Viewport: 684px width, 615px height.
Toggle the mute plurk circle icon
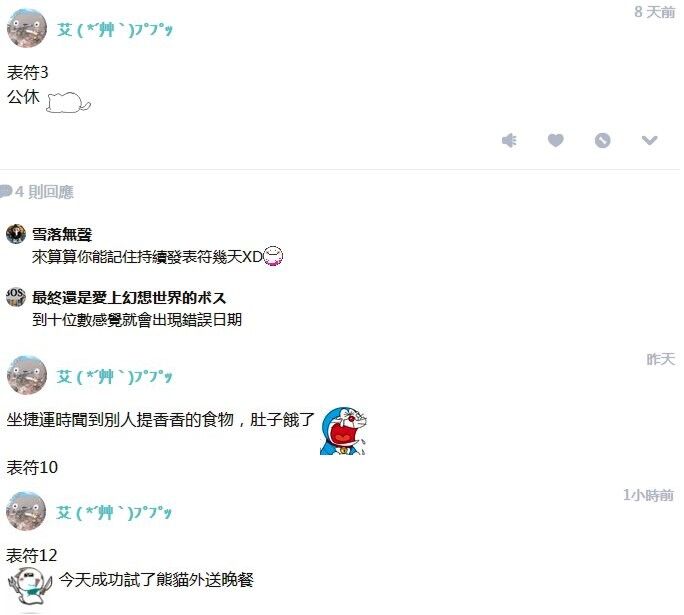(602, 140)
